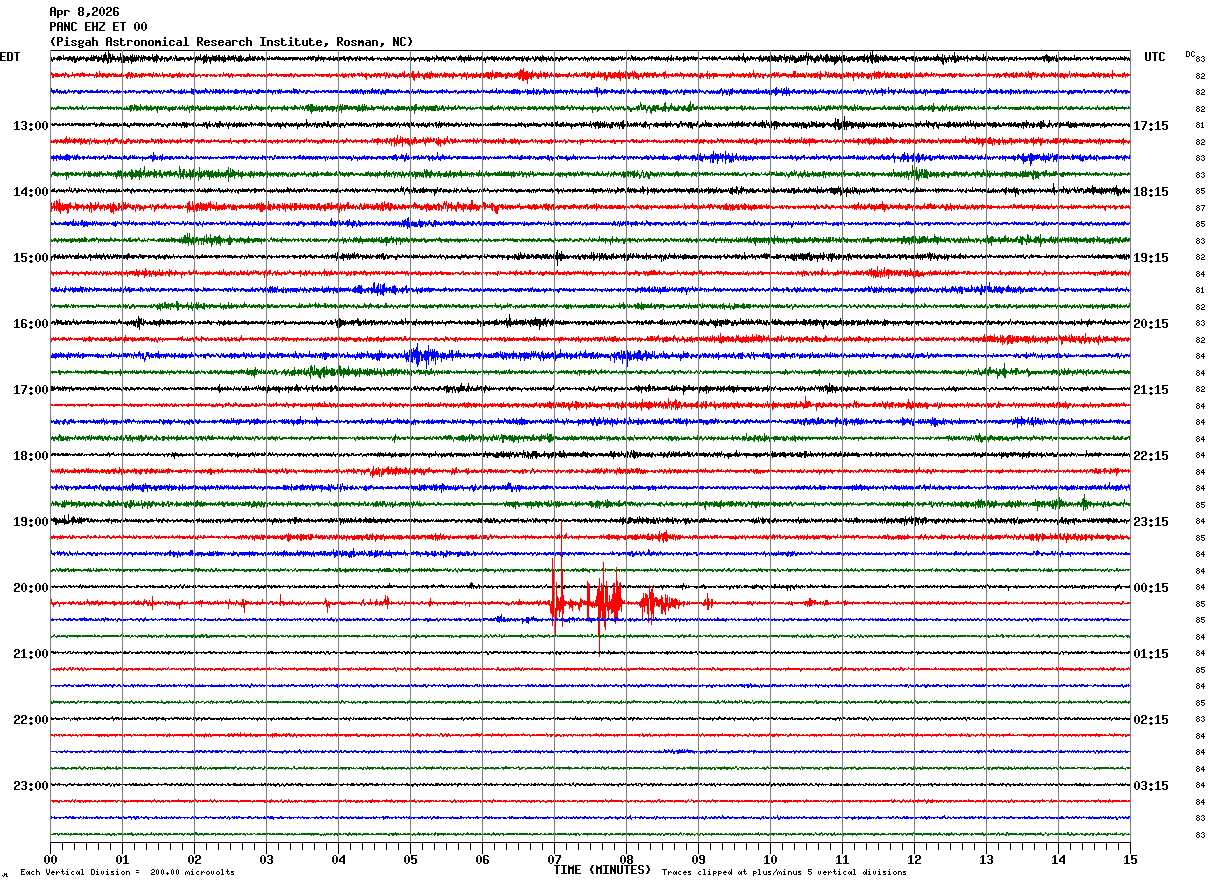This screenshot has width=1210, height=886.
Task: Click the 03:15 UTC time label
Action: coord(1151,786)
